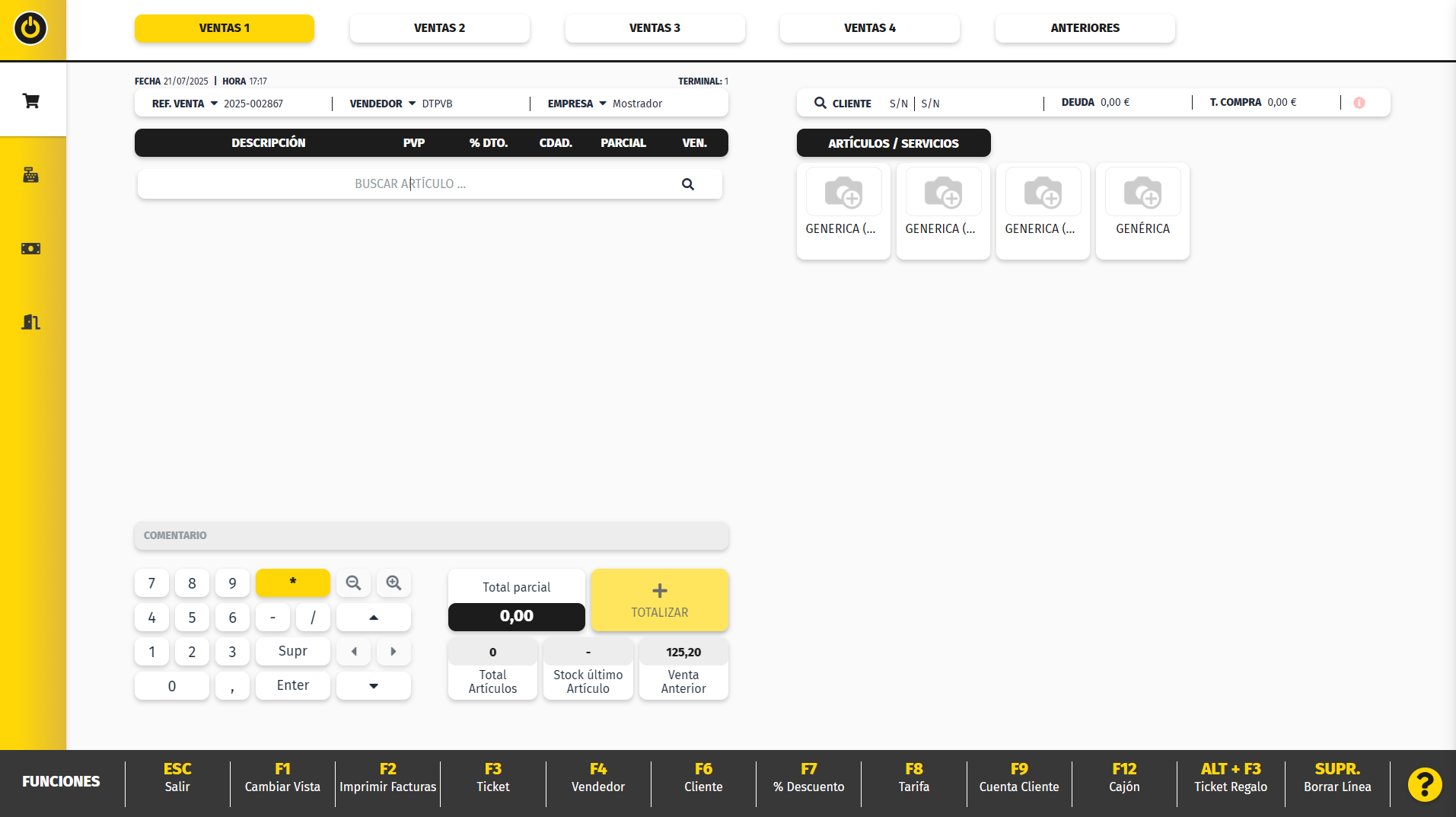Screen dimensions: 1456x817
Task: Switch to the VENTAS 2 tab
Action: (x=439, y=28)
